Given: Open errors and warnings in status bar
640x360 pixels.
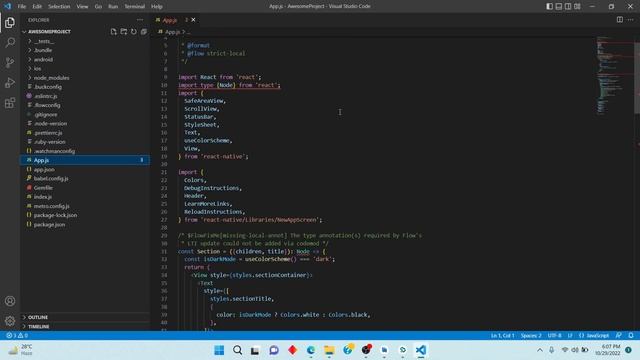Looking at the screenshot, I should pyautogui.click(x=17, y=336).
